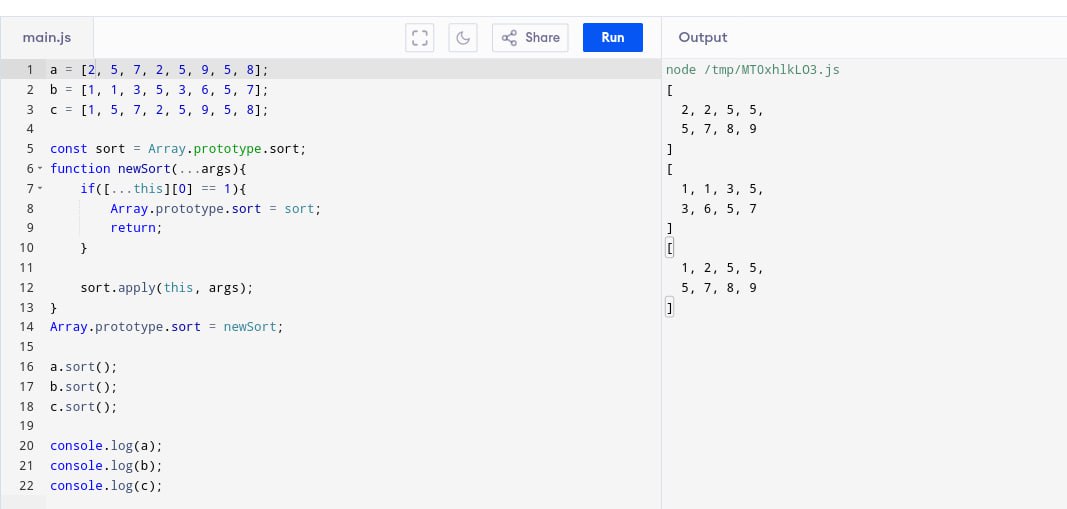Click the highlighted closing bracket in the output
Screen dimensions: 1067x509
(x=670, y=308)
